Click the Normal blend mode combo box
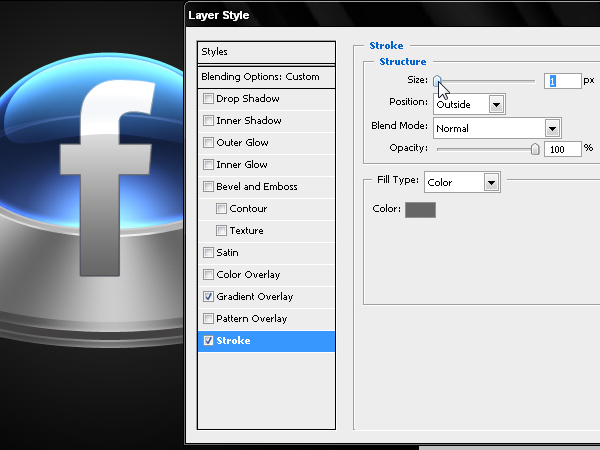Screen dimensions: 600x450 click(497, 128)
